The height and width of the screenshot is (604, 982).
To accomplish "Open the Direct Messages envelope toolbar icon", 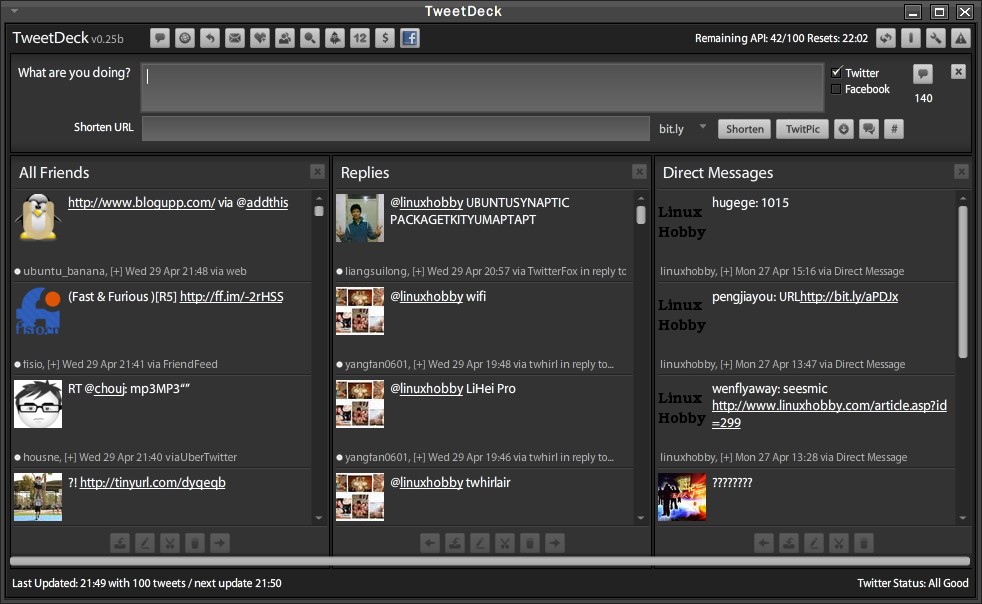I will coord(235,38).
